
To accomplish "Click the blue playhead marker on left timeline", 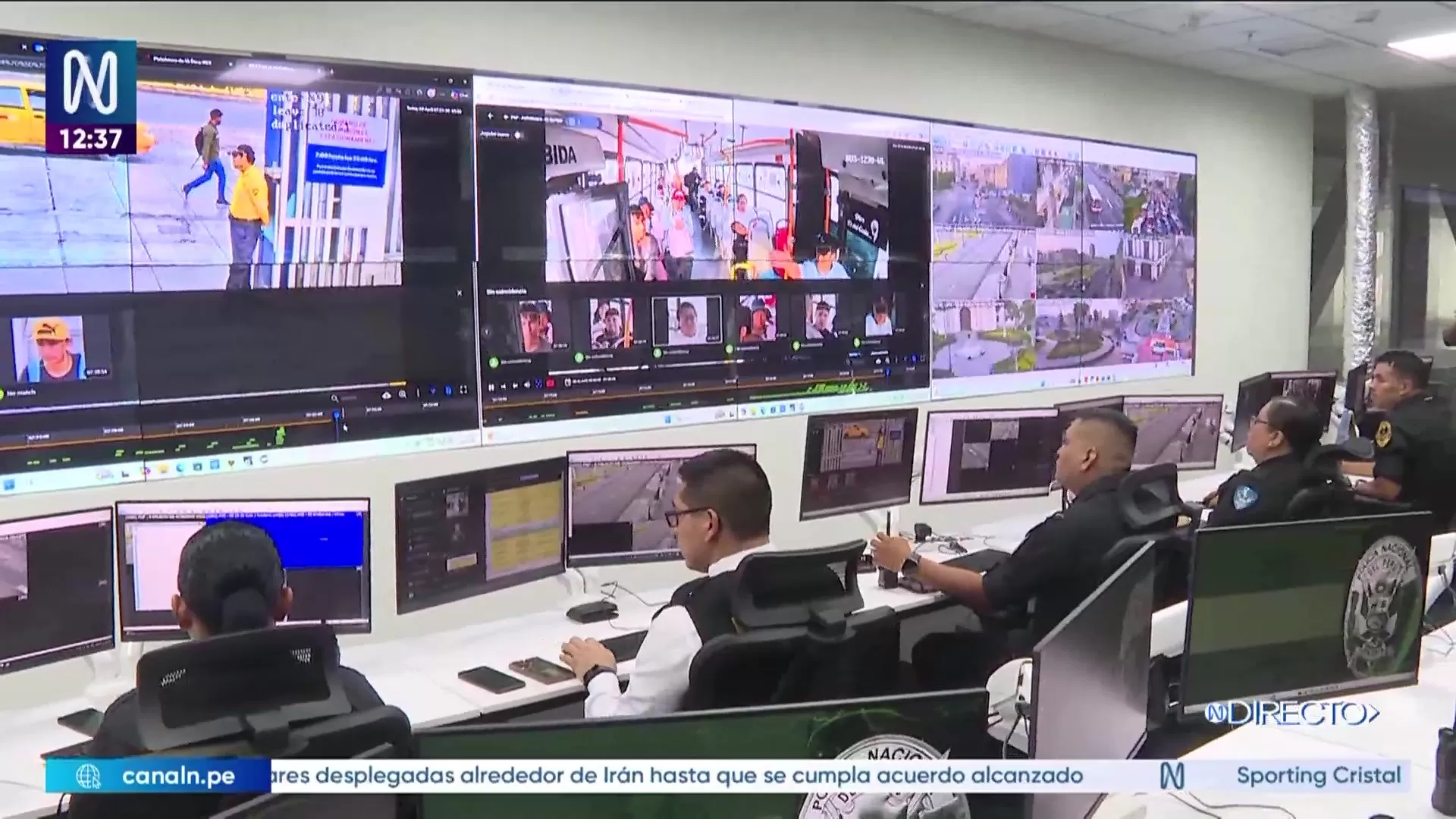I will point(337,416).
